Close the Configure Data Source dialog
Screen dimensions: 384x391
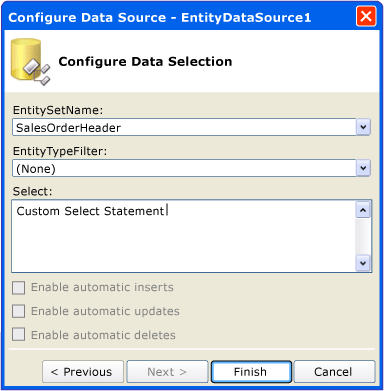pyautogui.click(x=366, y=16)
